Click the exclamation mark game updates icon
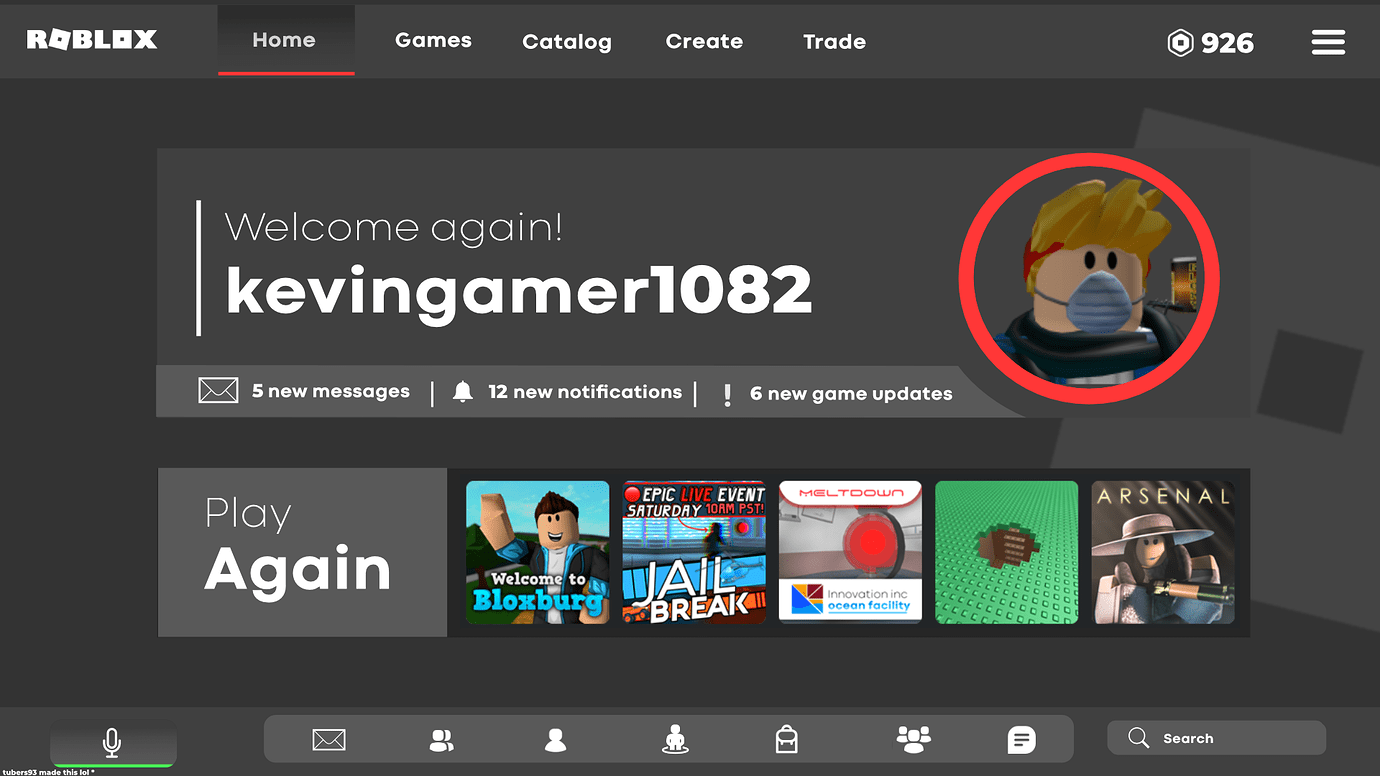 pos(727,395)
